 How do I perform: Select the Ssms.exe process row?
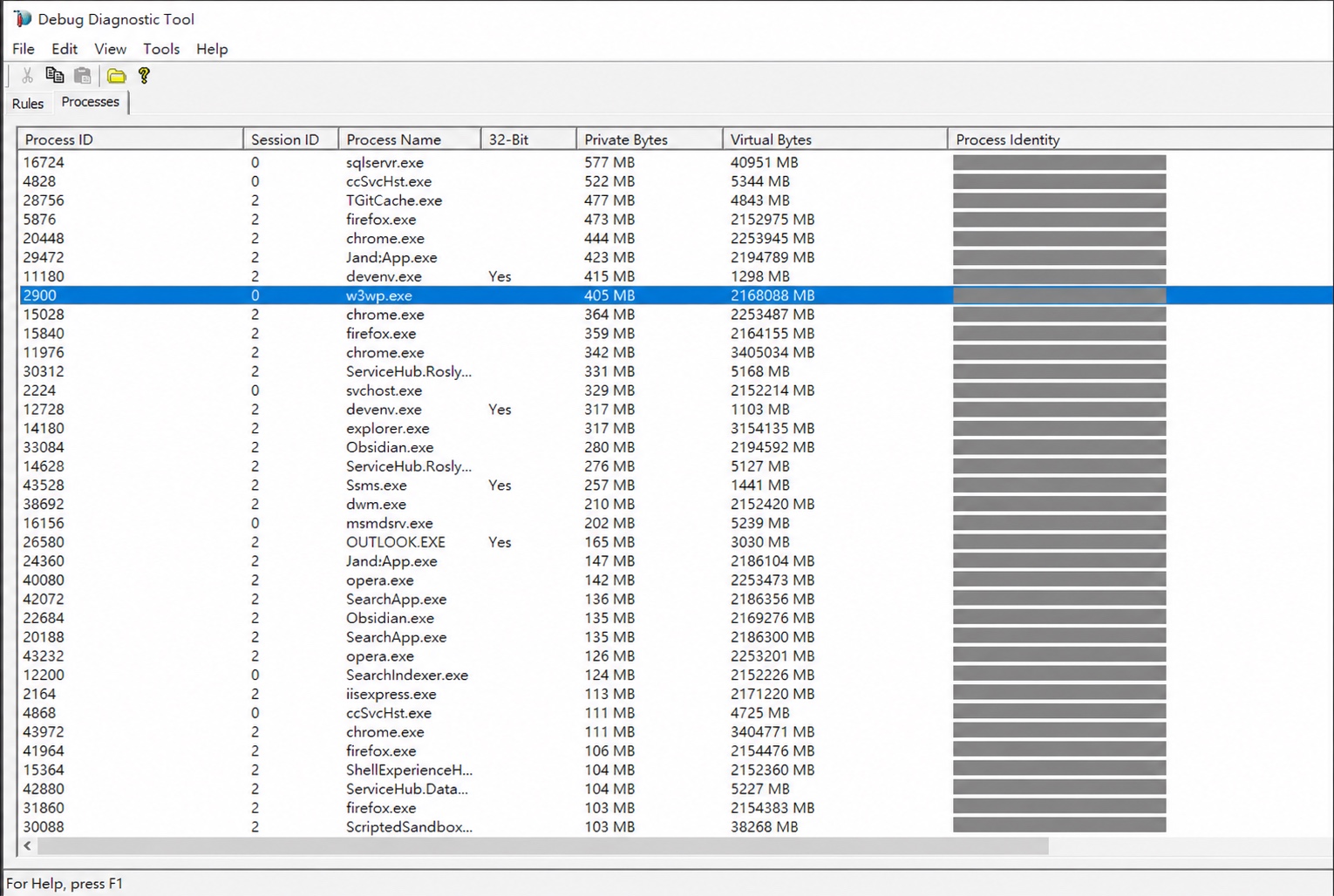pos(676,485)
